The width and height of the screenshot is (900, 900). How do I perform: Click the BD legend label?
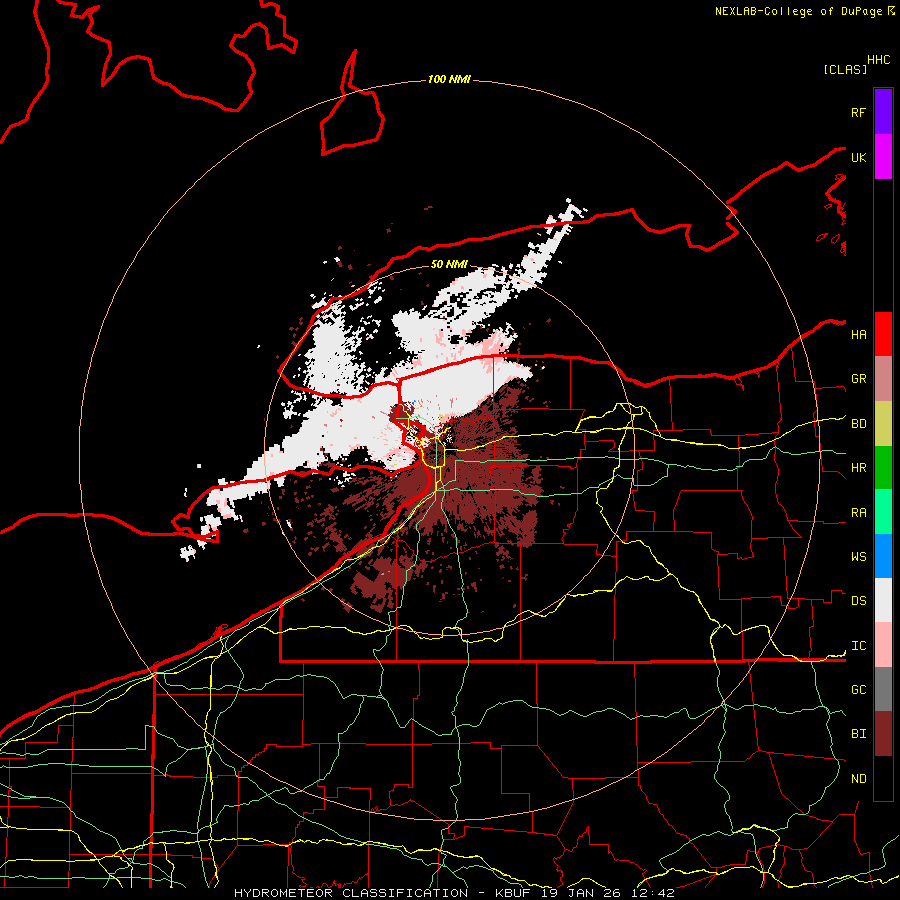pyautogui.click(x=859, y=424)
